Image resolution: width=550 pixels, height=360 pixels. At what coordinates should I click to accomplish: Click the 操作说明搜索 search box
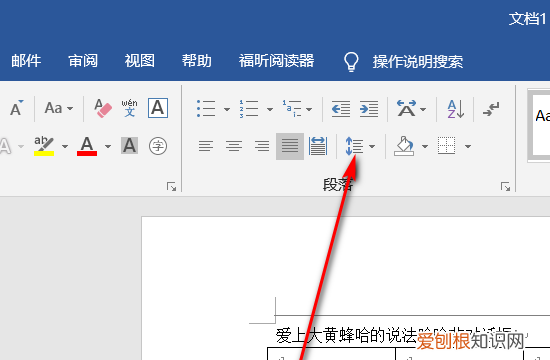click(418, 62)
